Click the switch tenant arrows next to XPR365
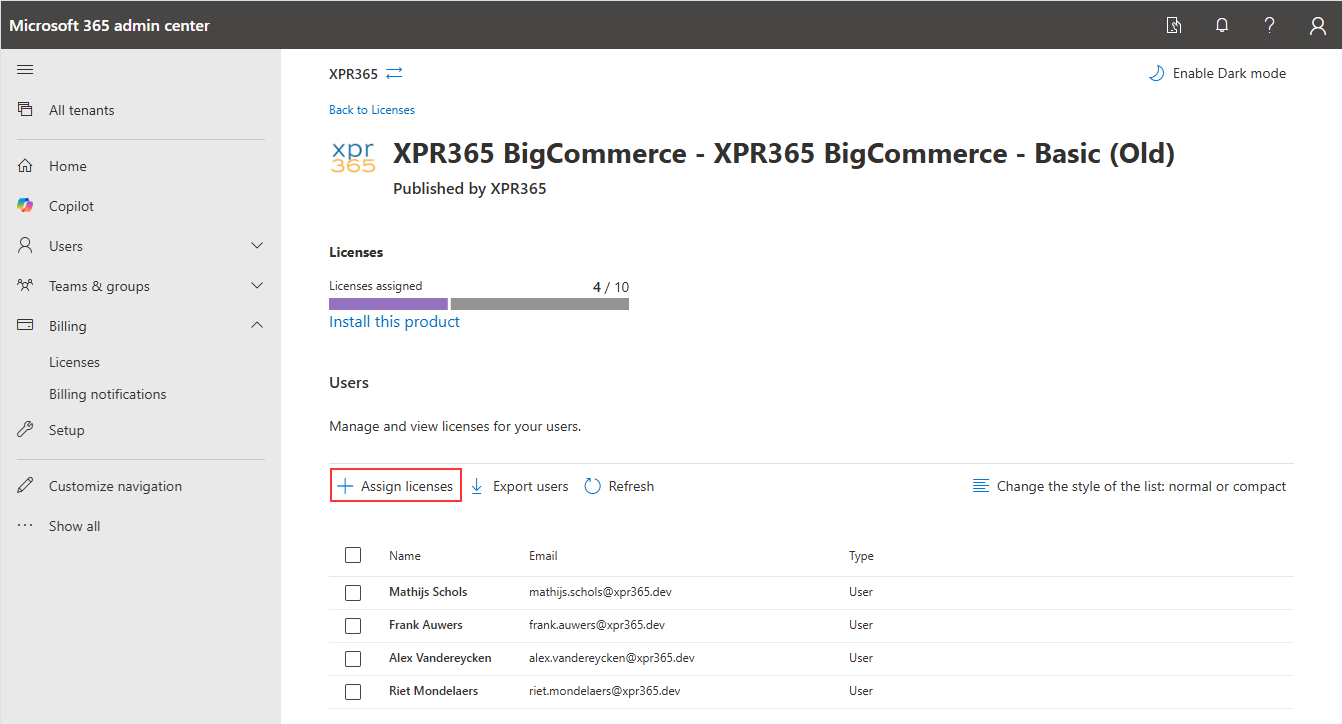1342x724 pixels. pos(394,73)
